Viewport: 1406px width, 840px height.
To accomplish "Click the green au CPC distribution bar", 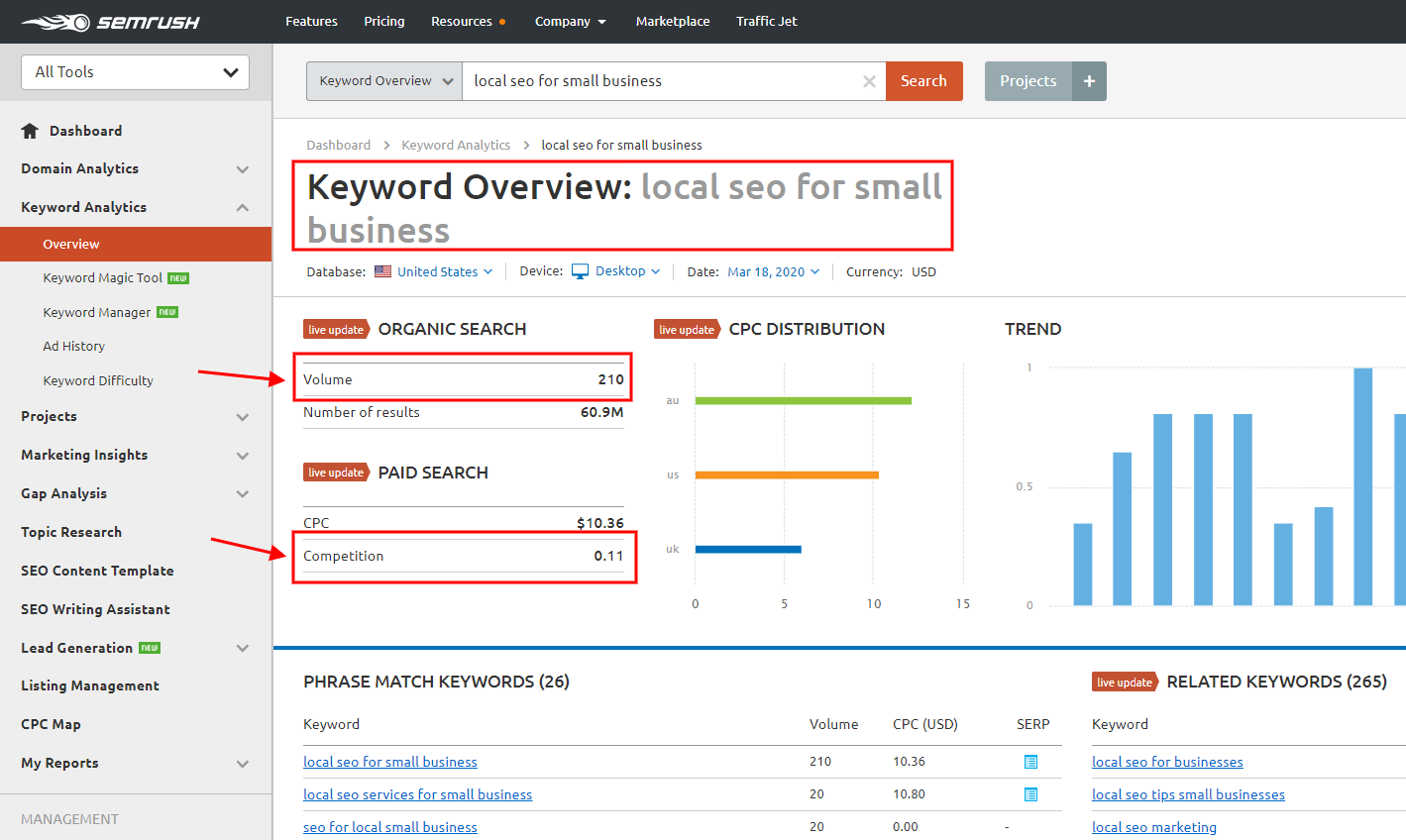I will coord(804,401).
